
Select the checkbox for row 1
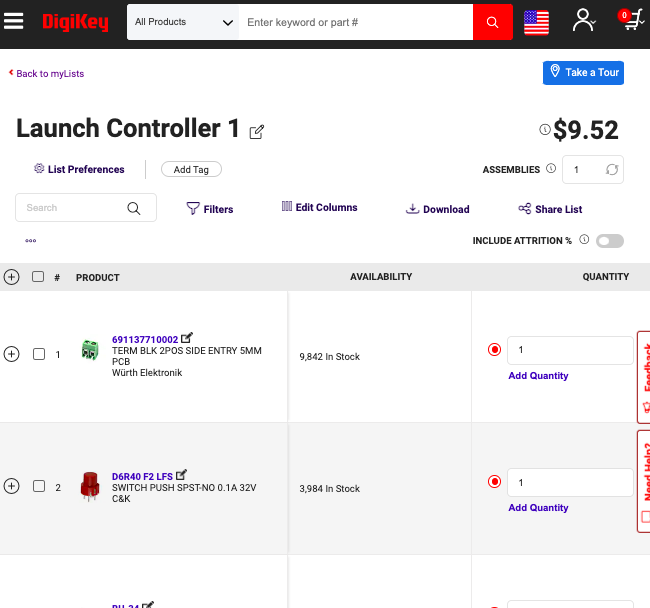(39, 354)
